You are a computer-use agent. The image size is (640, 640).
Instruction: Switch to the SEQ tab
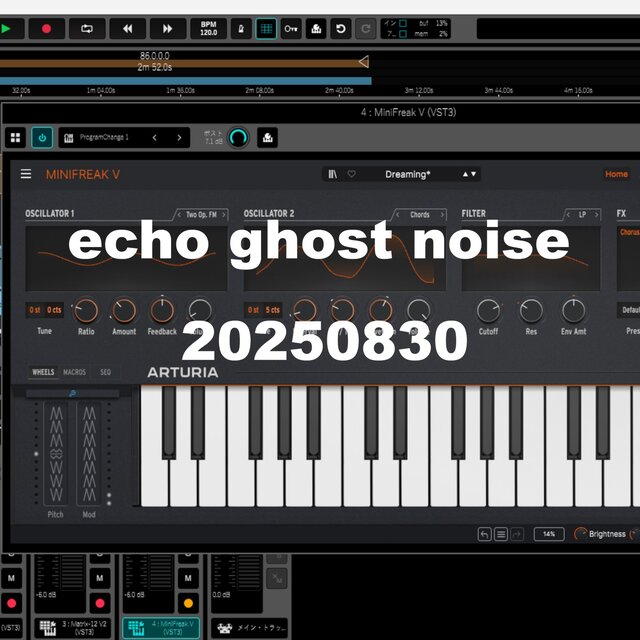pyautogui.click(x=105, y=373)
